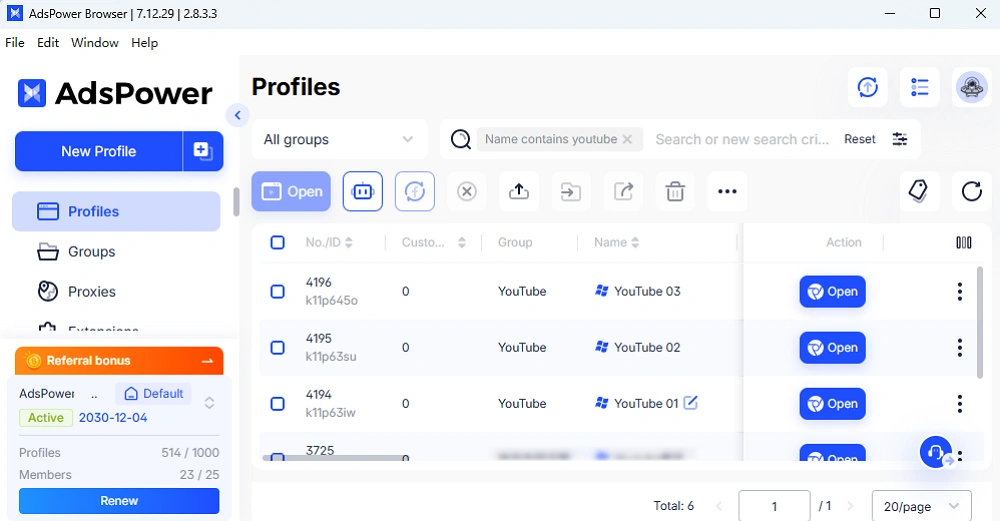Click the search magnifier icon

(460, 139)
